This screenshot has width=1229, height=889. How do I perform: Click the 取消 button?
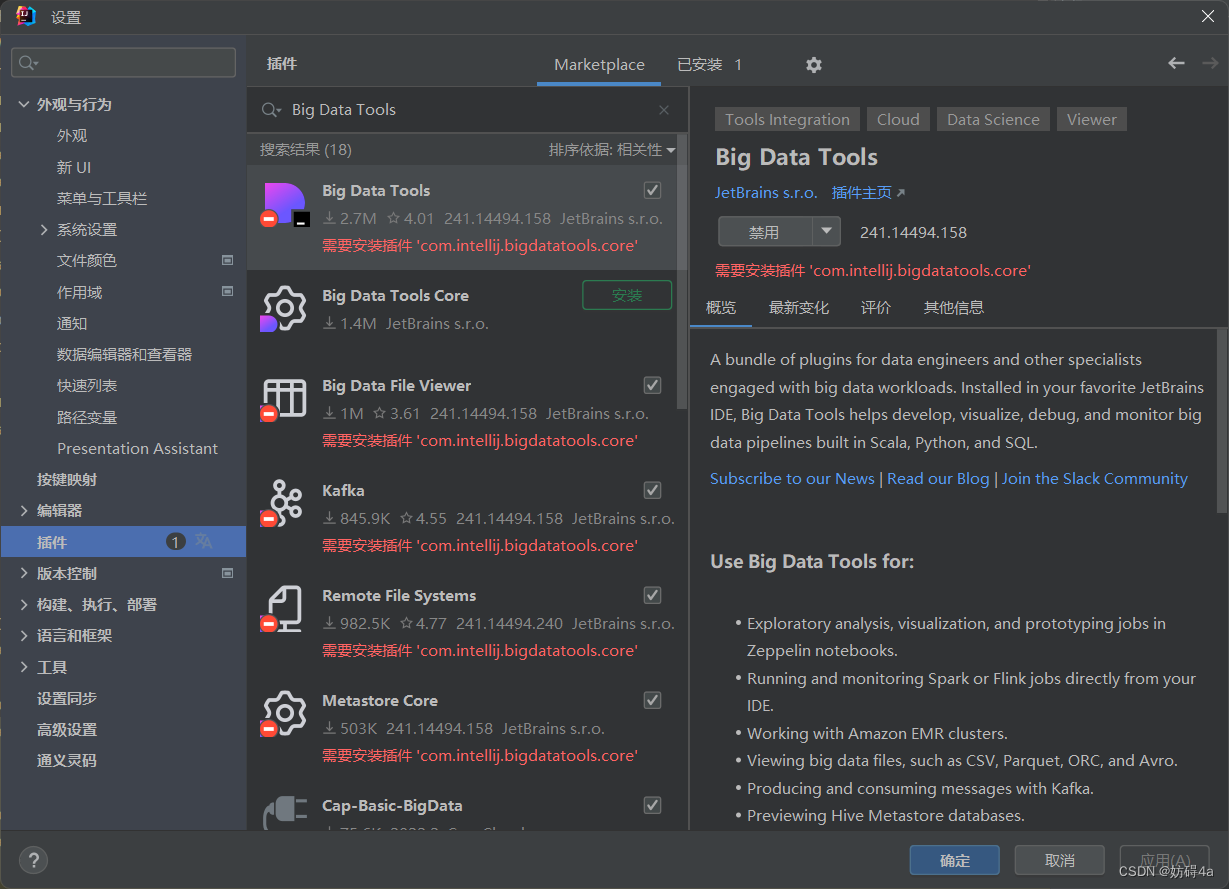(1060, 860)
